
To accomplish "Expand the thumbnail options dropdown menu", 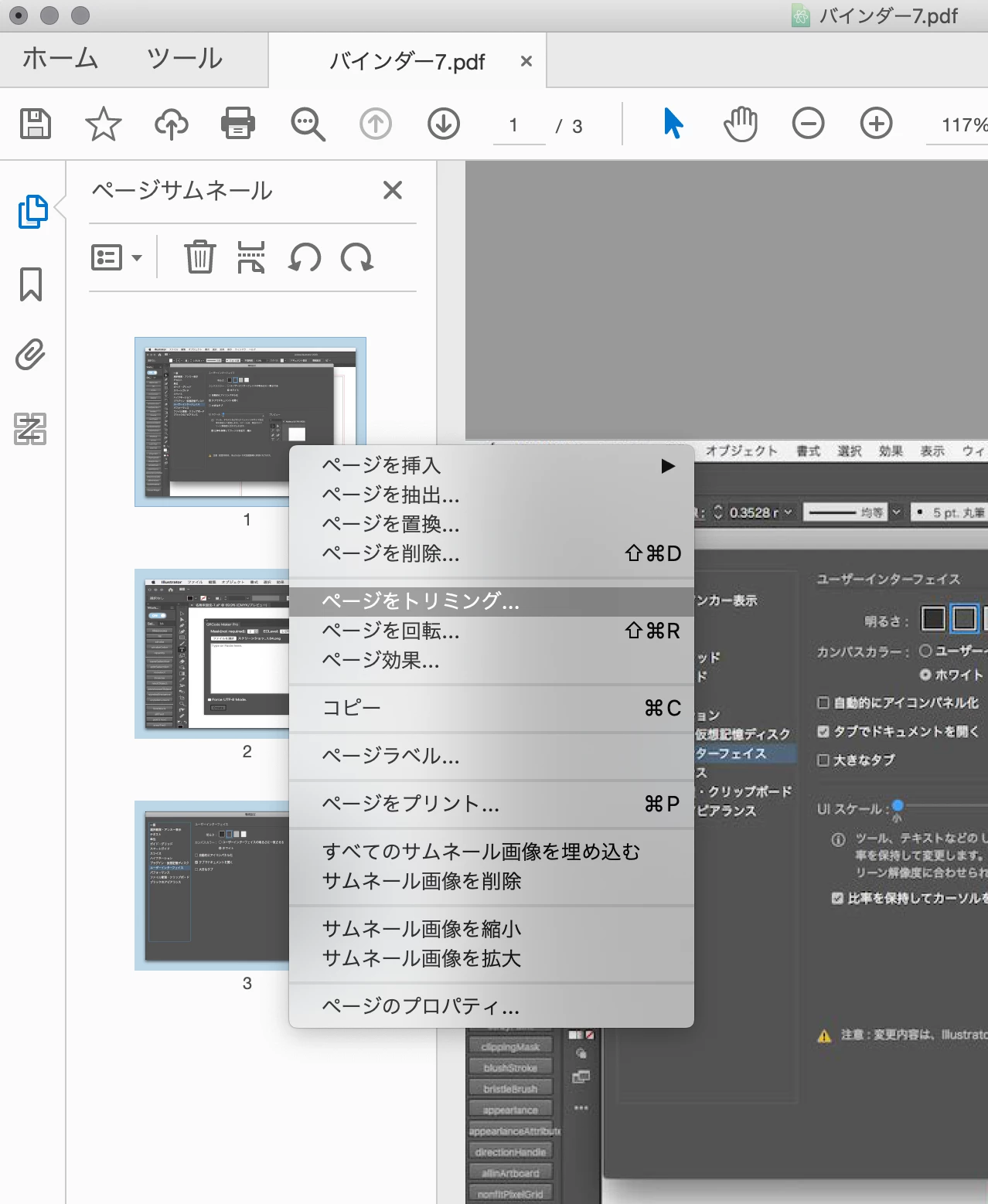I will [117, 257].
